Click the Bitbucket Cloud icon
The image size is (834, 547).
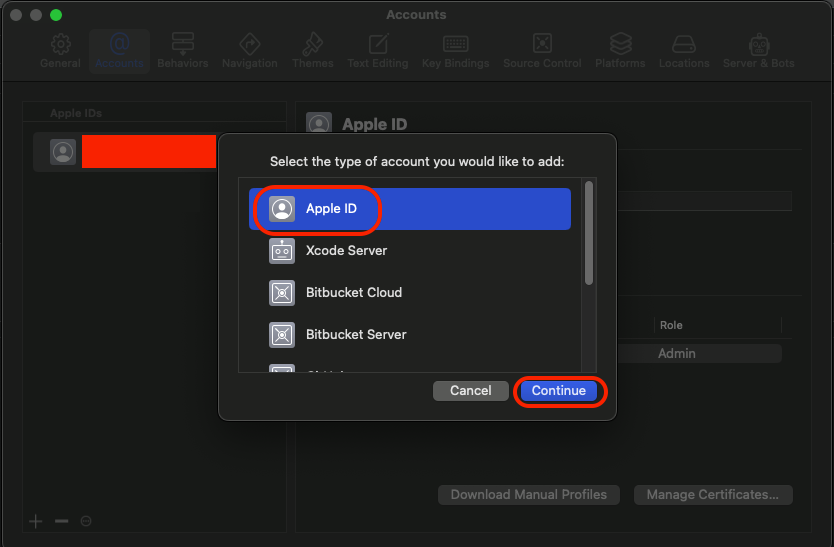point(282,293)
